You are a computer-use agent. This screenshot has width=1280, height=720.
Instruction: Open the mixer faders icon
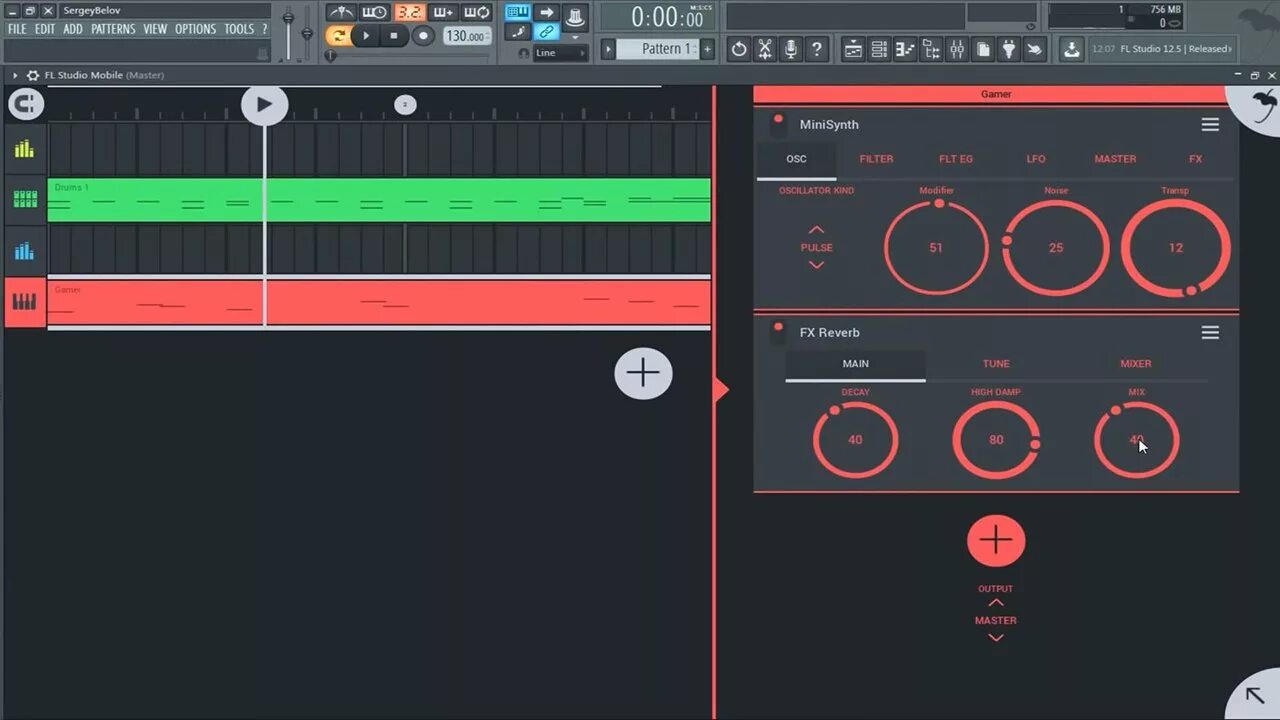pyautogui.click(x=957, y=49)
